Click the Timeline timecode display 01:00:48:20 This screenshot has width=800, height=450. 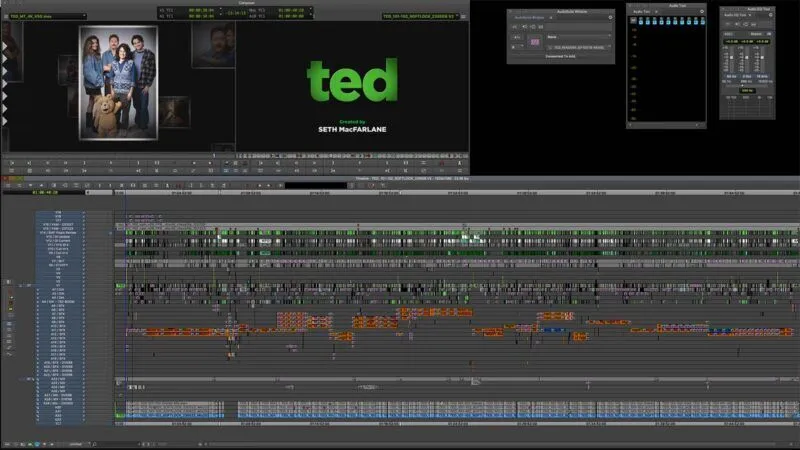[45, 192]
